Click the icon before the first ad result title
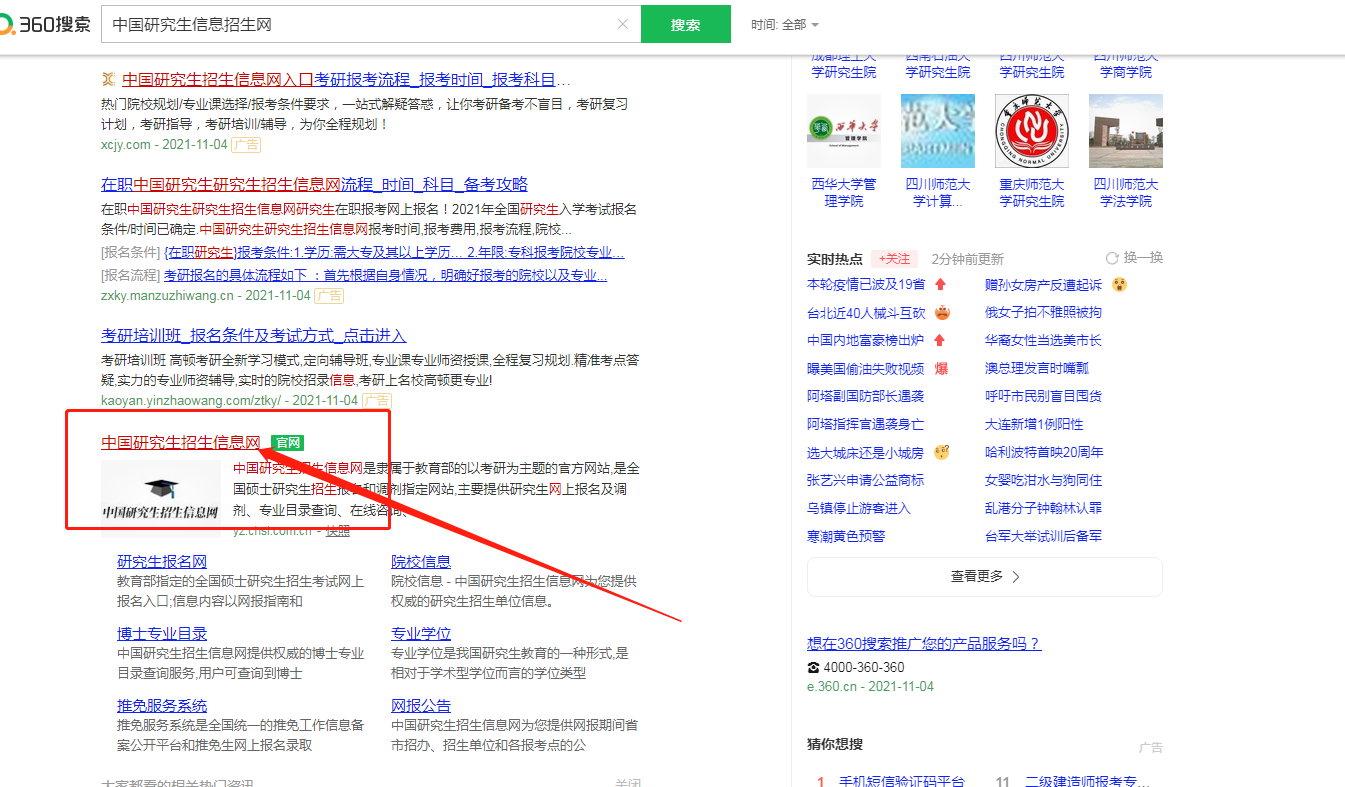This screenshot has width=1345, height=787. click(x=108, y=79)
